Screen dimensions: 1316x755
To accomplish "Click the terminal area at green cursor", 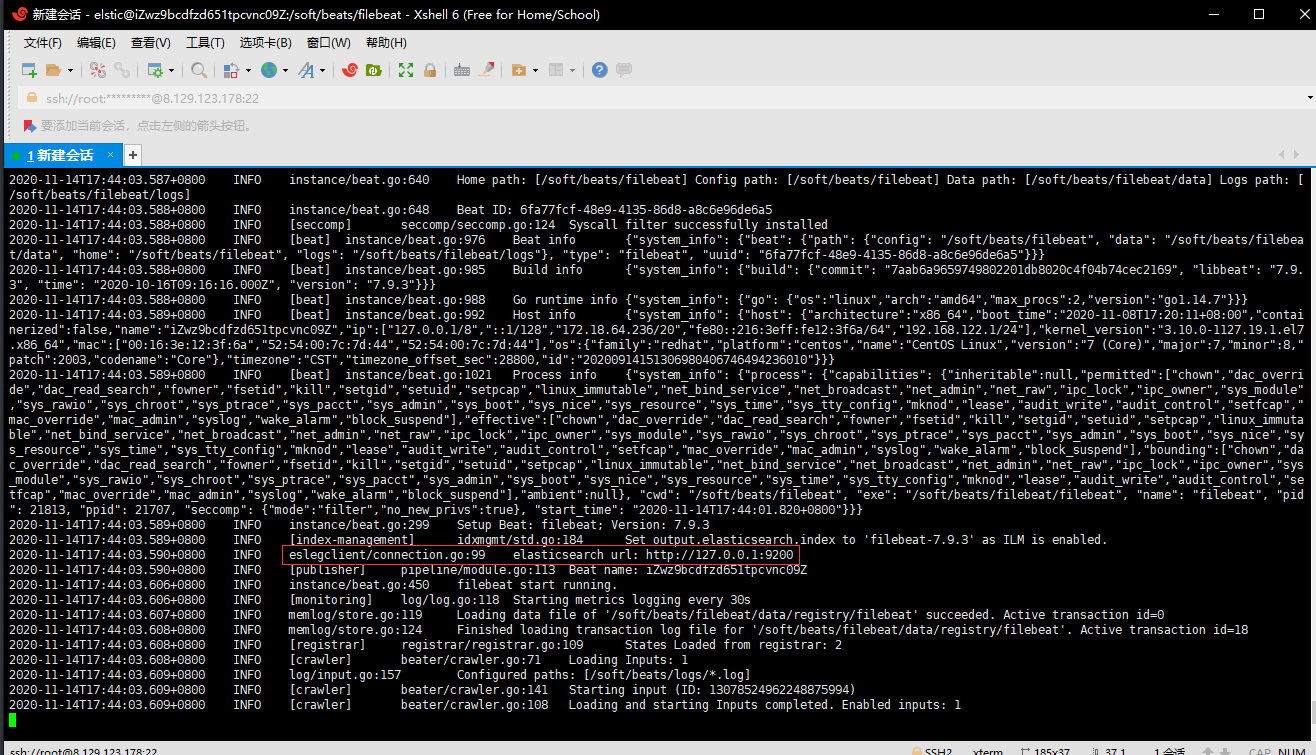I will (x=12, y=720).
